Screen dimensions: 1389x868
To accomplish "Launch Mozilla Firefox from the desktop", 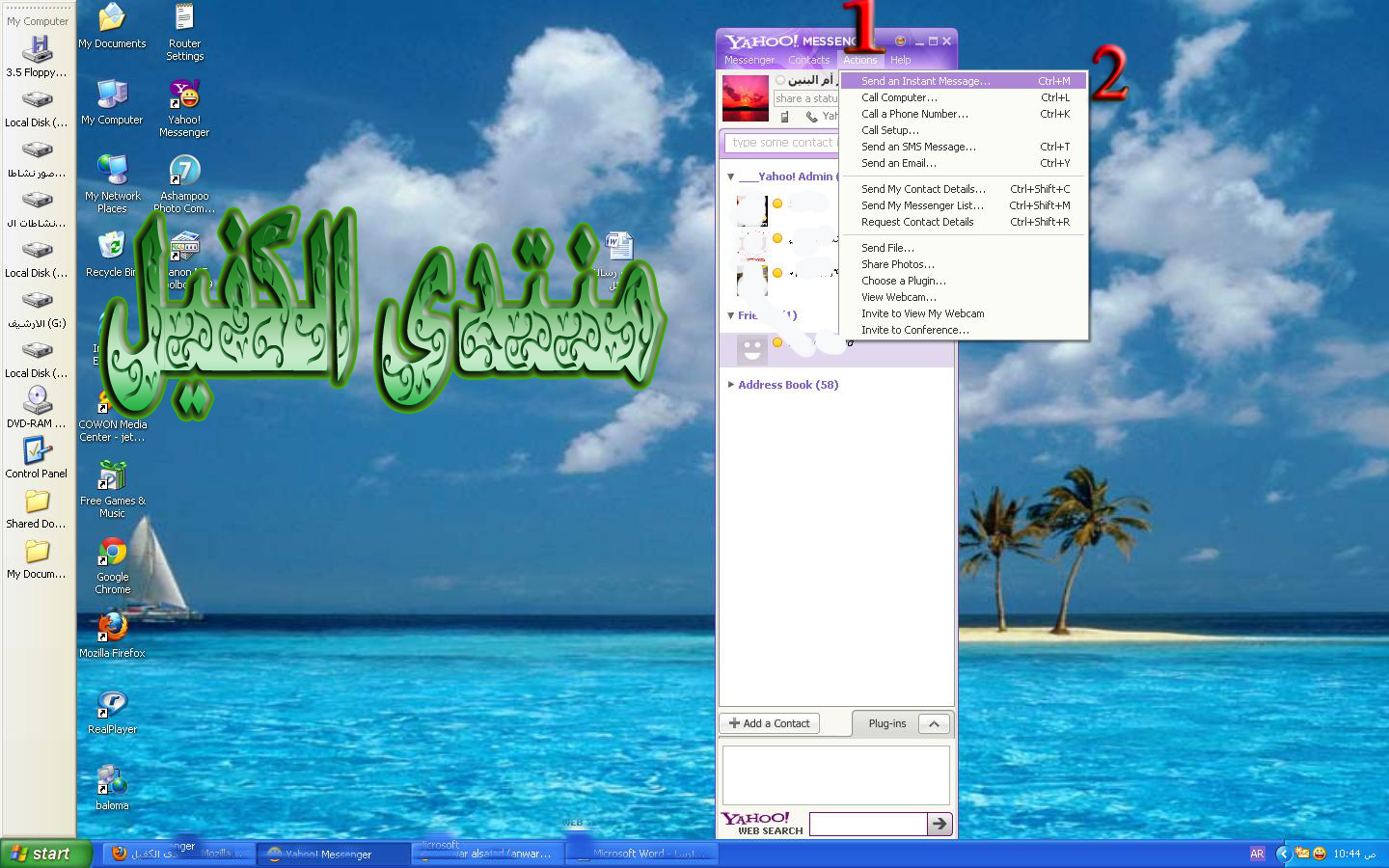I will [x=112, y=628].
